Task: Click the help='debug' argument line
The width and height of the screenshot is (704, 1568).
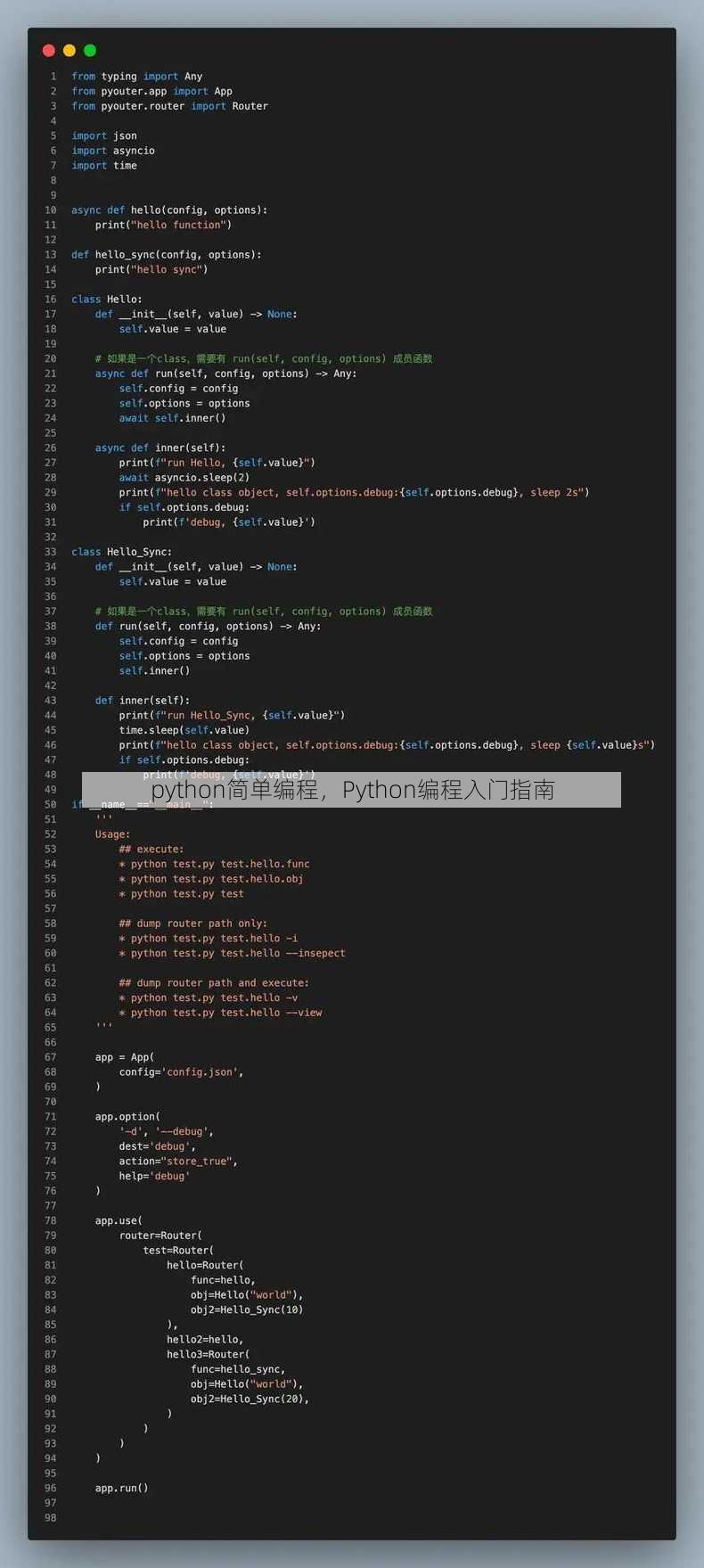Action: click(155, 1176)
